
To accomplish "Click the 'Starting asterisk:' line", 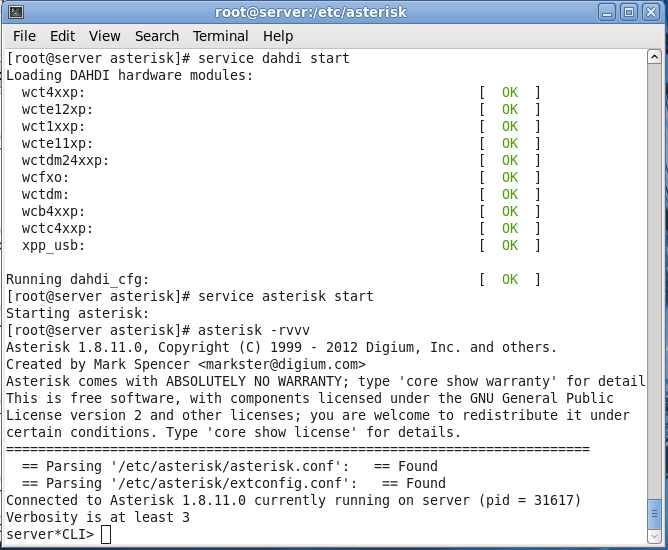I will coord(78,313).
